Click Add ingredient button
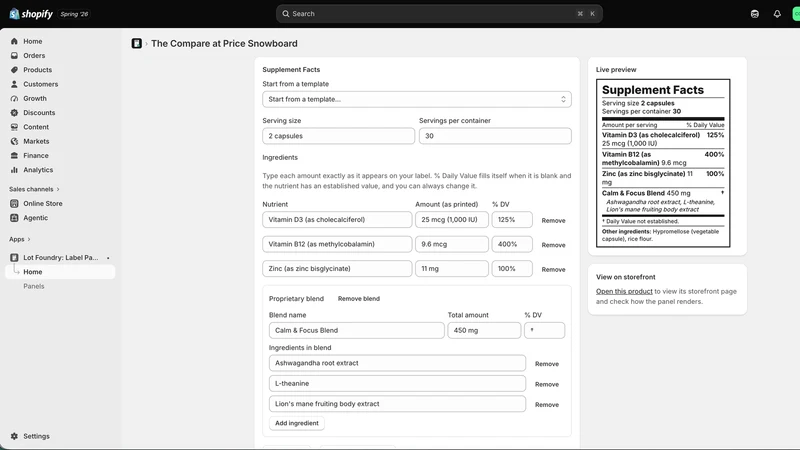This screenshot has width=800, height=450. tap(297, 423)
